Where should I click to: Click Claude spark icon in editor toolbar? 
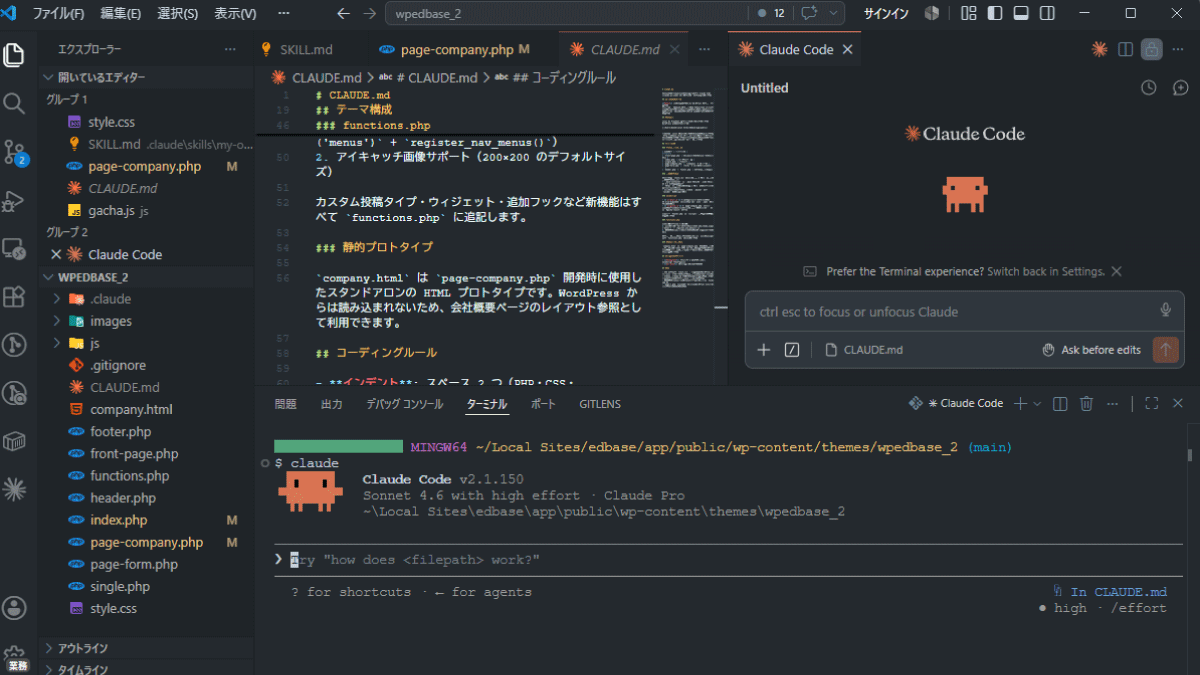pyautogui.click(x=1099, y=49)
